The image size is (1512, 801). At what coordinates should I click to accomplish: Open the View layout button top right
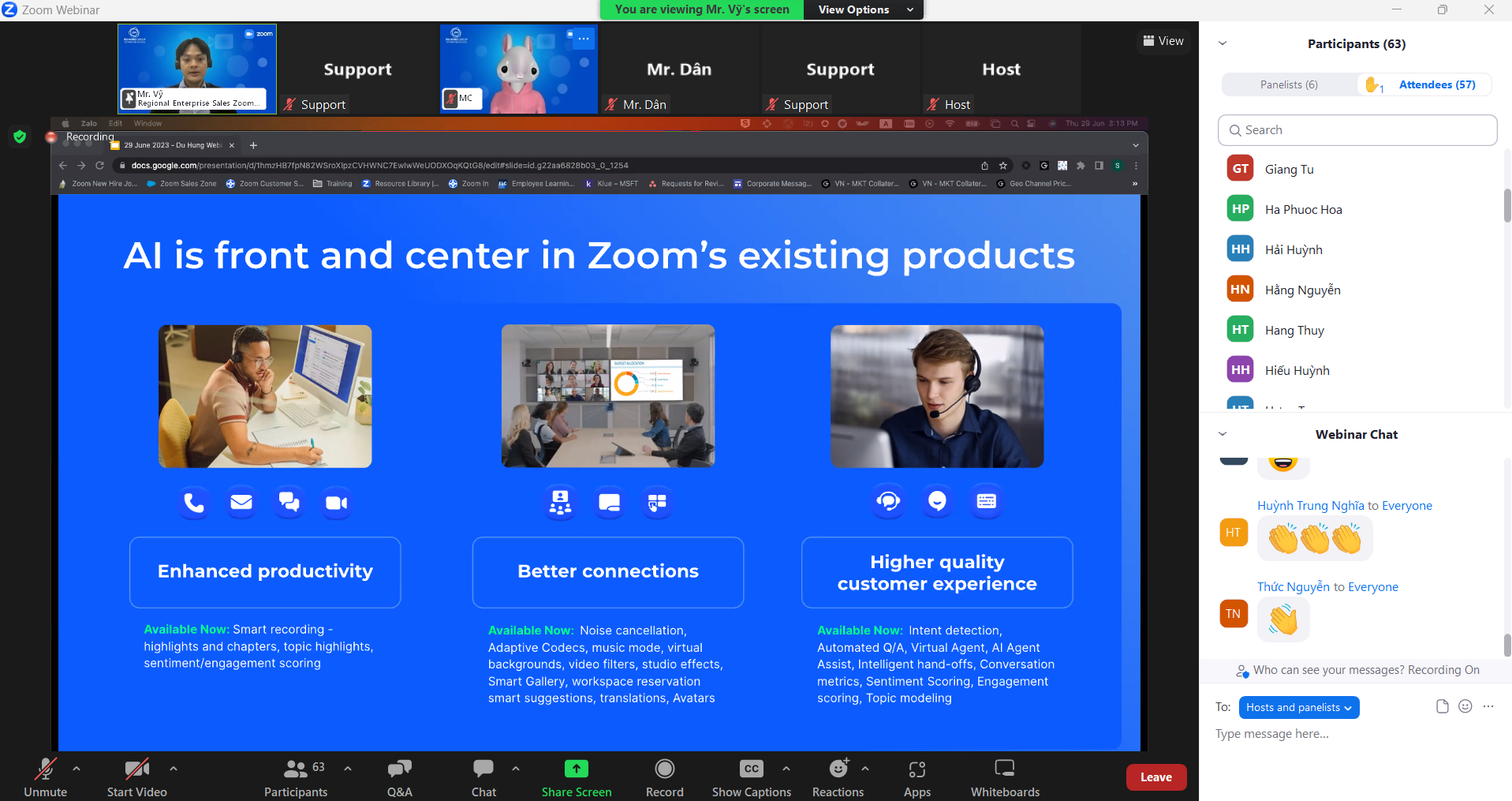pos(1163,40)
